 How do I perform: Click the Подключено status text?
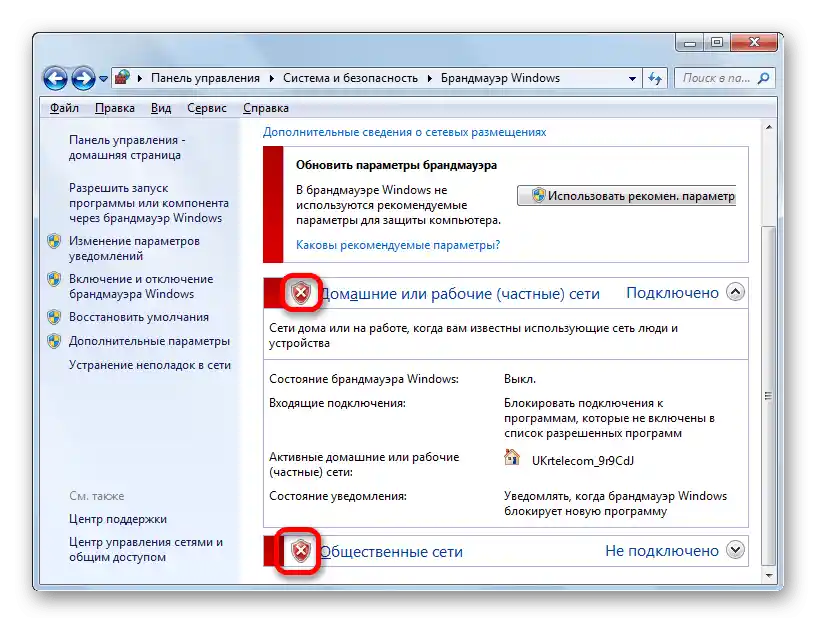672,293
